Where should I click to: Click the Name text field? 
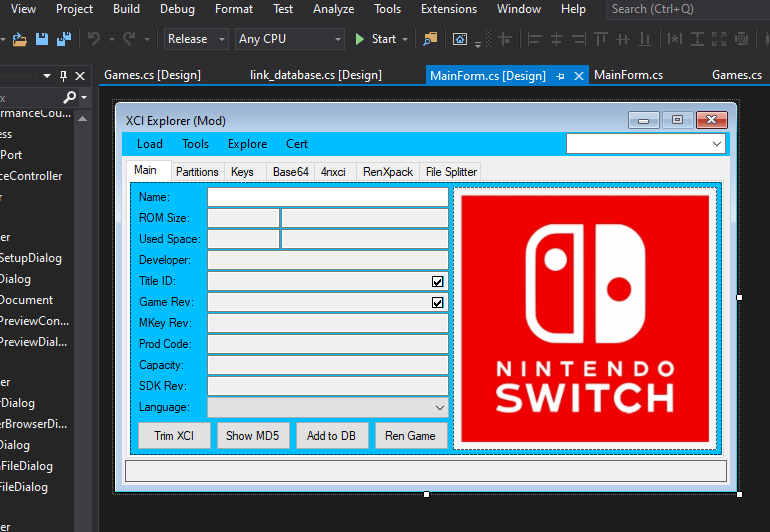328,197
